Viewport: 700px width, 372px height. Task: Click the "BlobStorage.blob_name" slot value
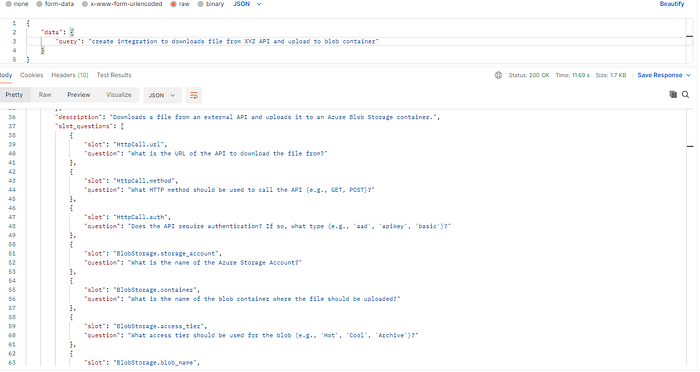[156, 363]
